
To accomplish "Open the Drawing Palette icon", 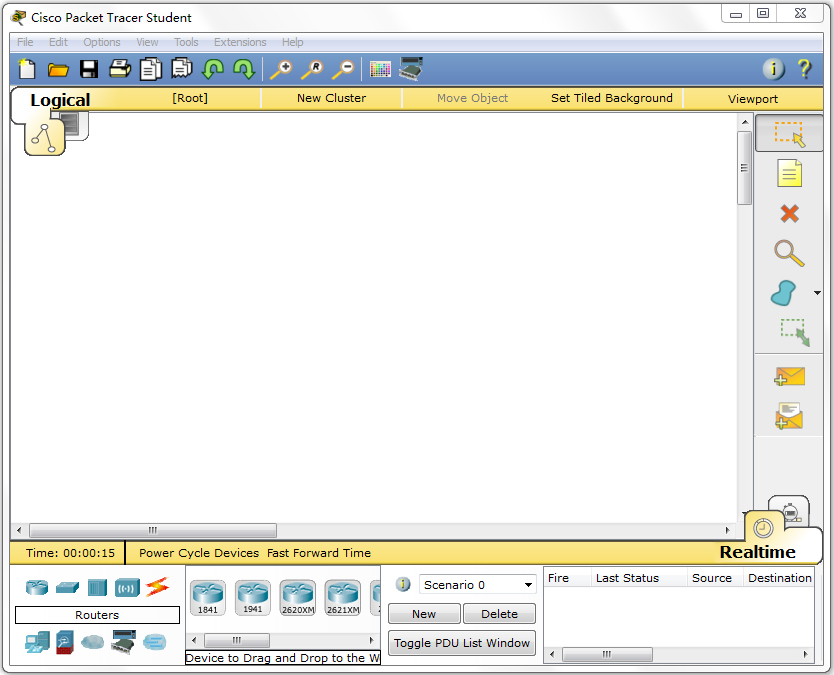I will (x=380, y=69).
